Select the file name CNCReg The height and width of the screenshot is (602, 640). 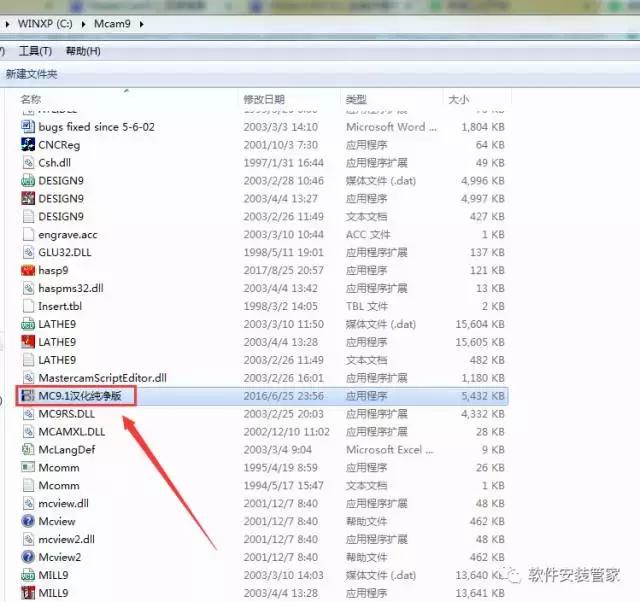pyautogui.click(x=59, y=145)
